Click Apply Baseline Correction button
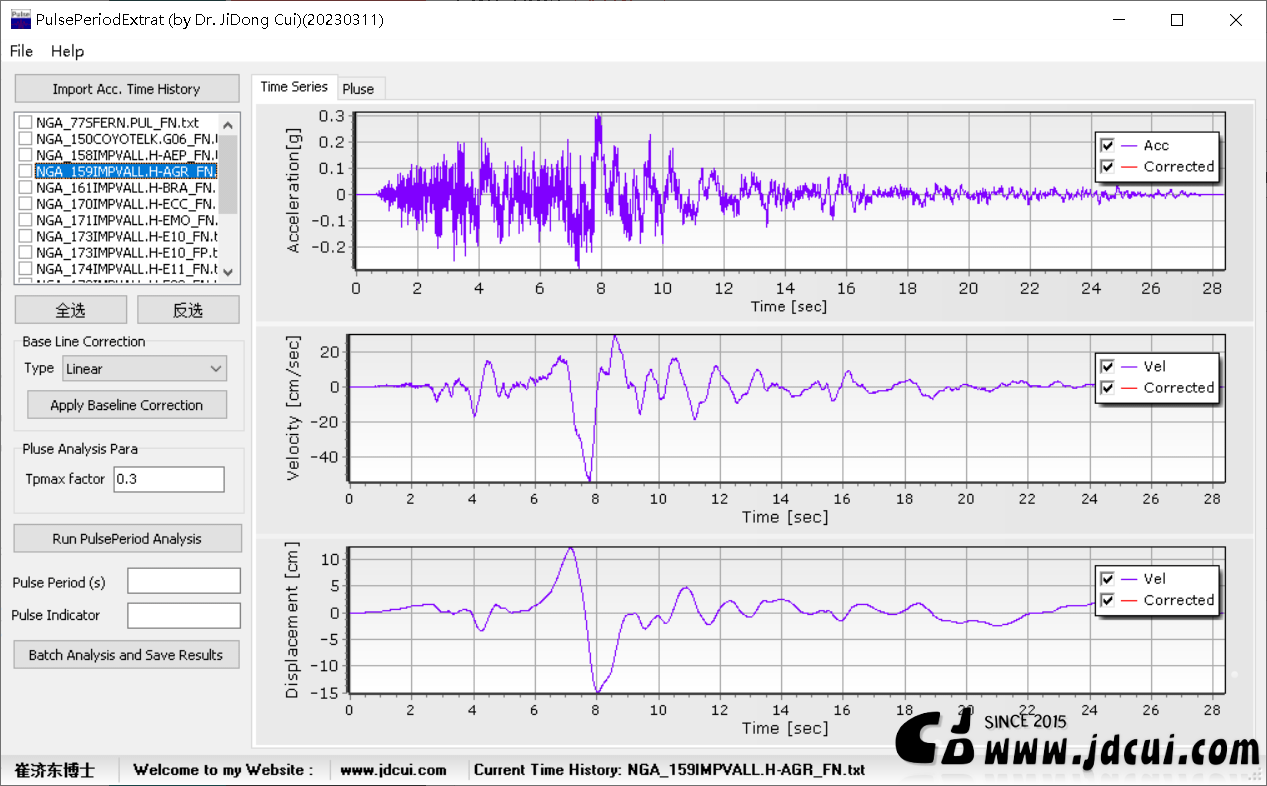 pos(127,405)
